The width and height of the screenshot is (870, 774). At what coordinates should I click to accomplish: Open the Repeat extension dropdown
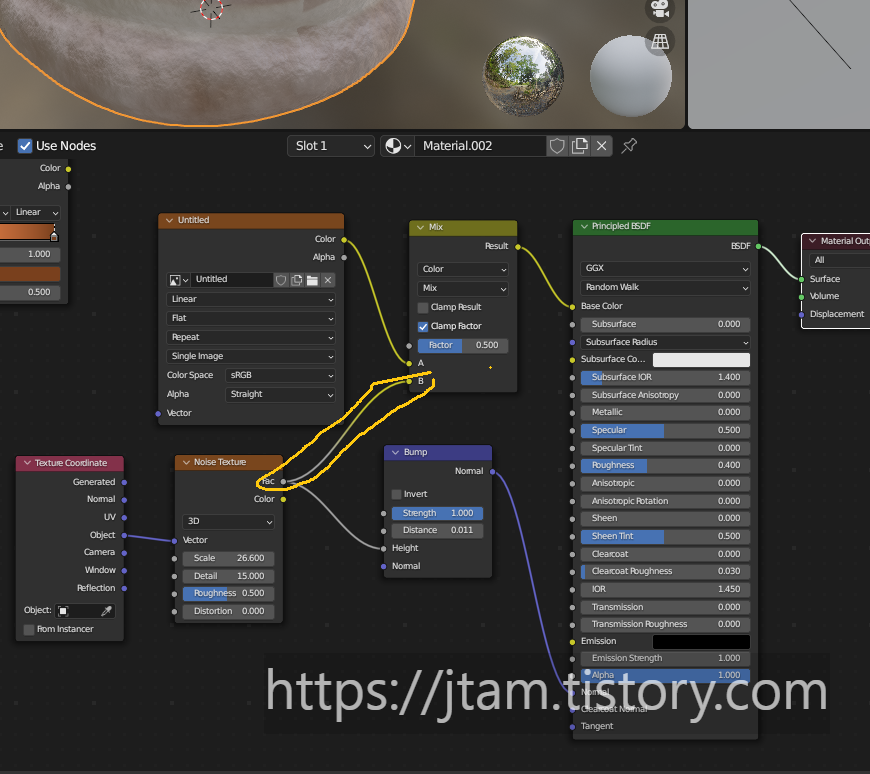tap(251, 337)
